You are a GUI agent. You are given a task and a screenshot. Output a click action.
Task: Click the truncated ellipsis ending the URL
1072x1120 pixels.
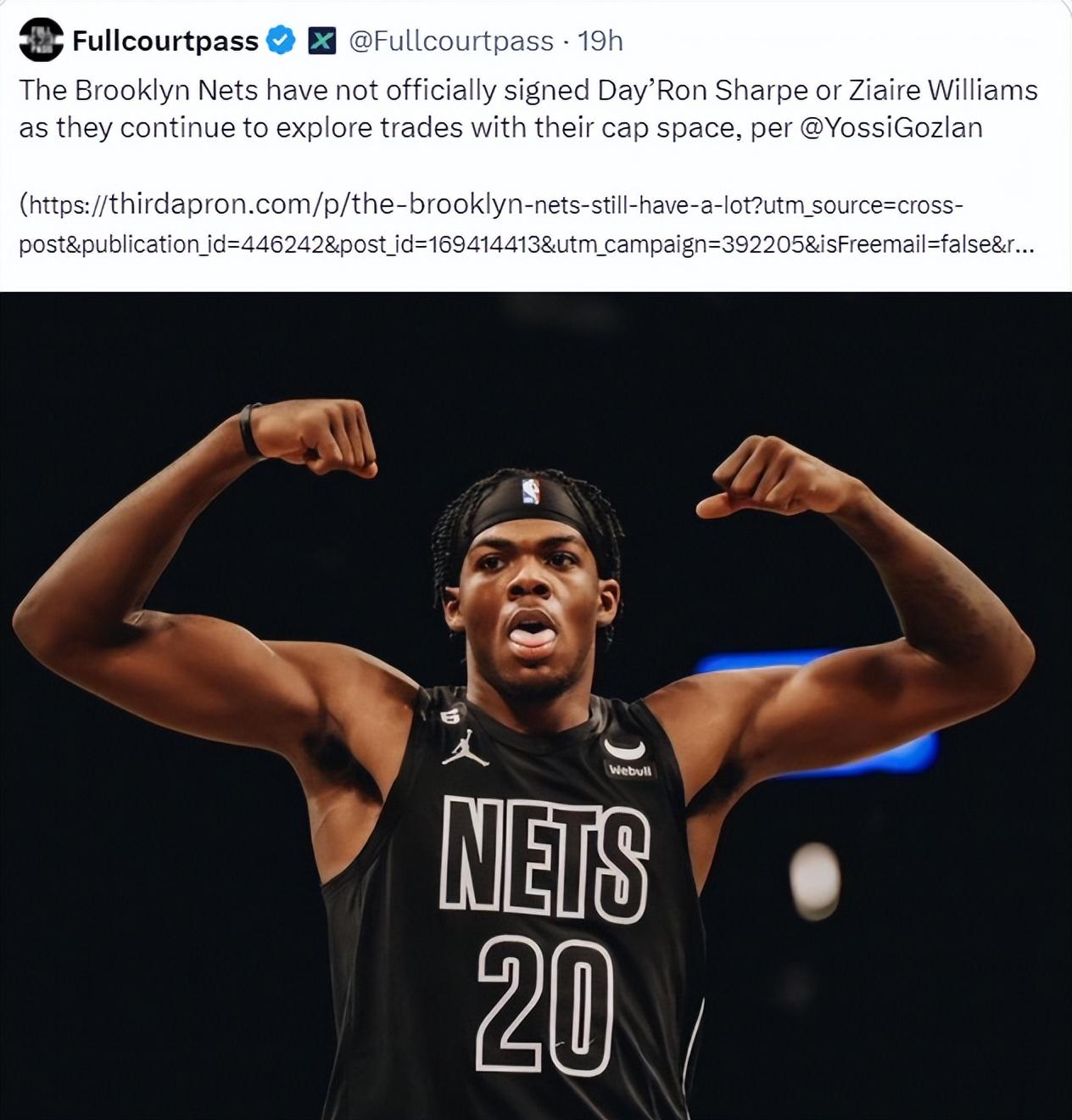(1023, 247)
